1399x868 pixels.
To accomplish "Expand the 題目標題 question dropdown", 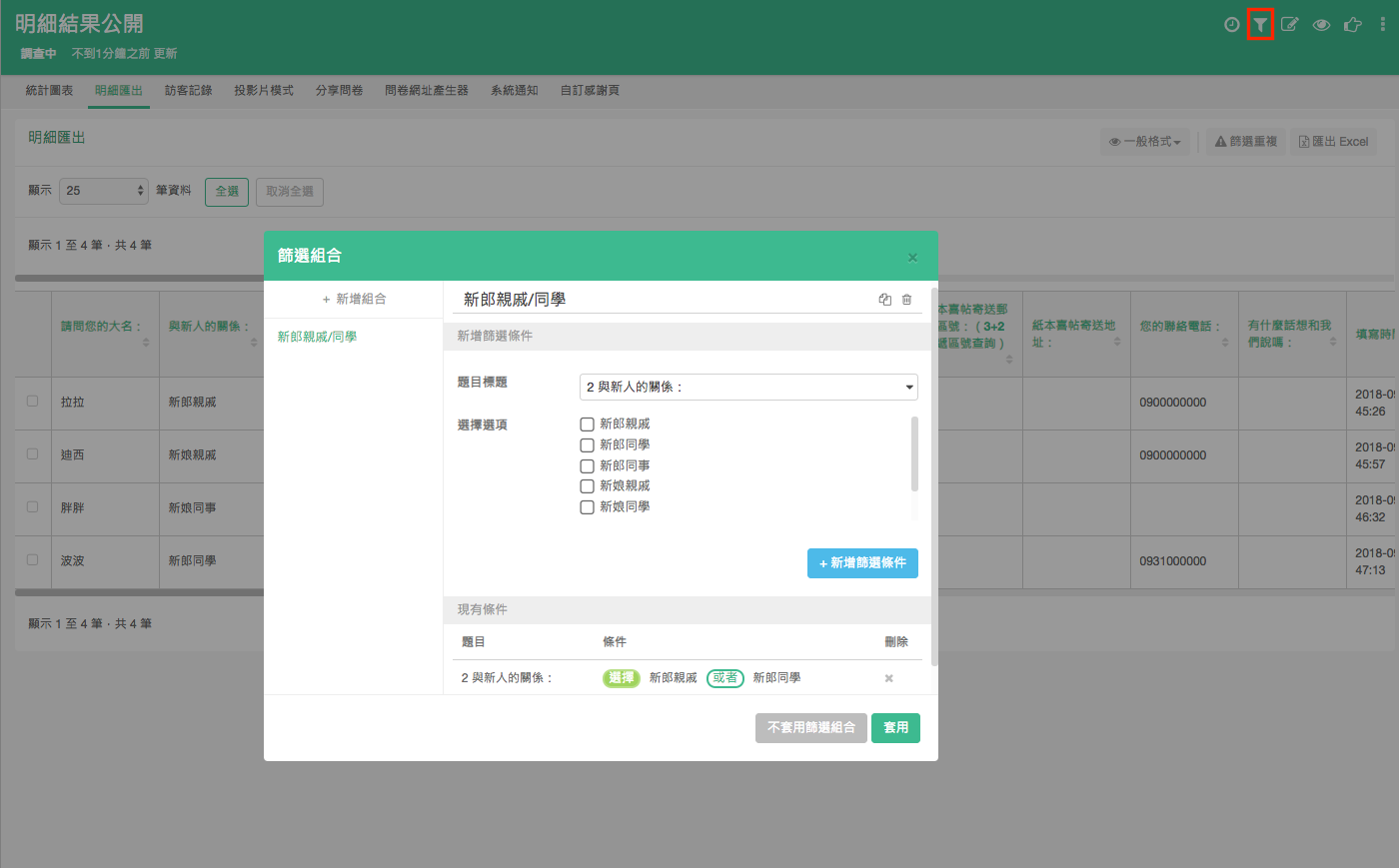I will coord(748,387).
